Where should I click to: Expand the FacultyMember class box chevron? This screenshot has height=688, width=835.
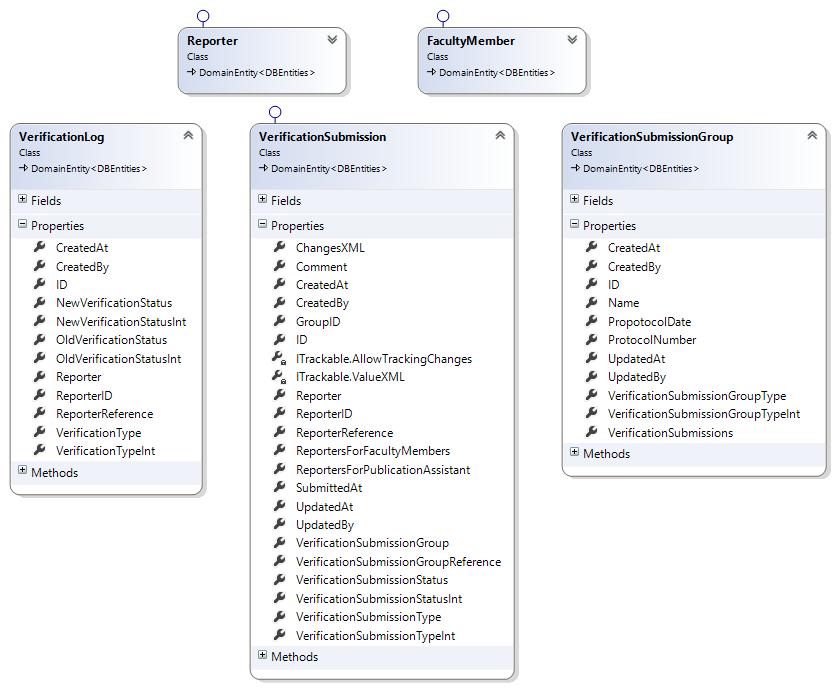pyautogui.click(x=572, y=39)
